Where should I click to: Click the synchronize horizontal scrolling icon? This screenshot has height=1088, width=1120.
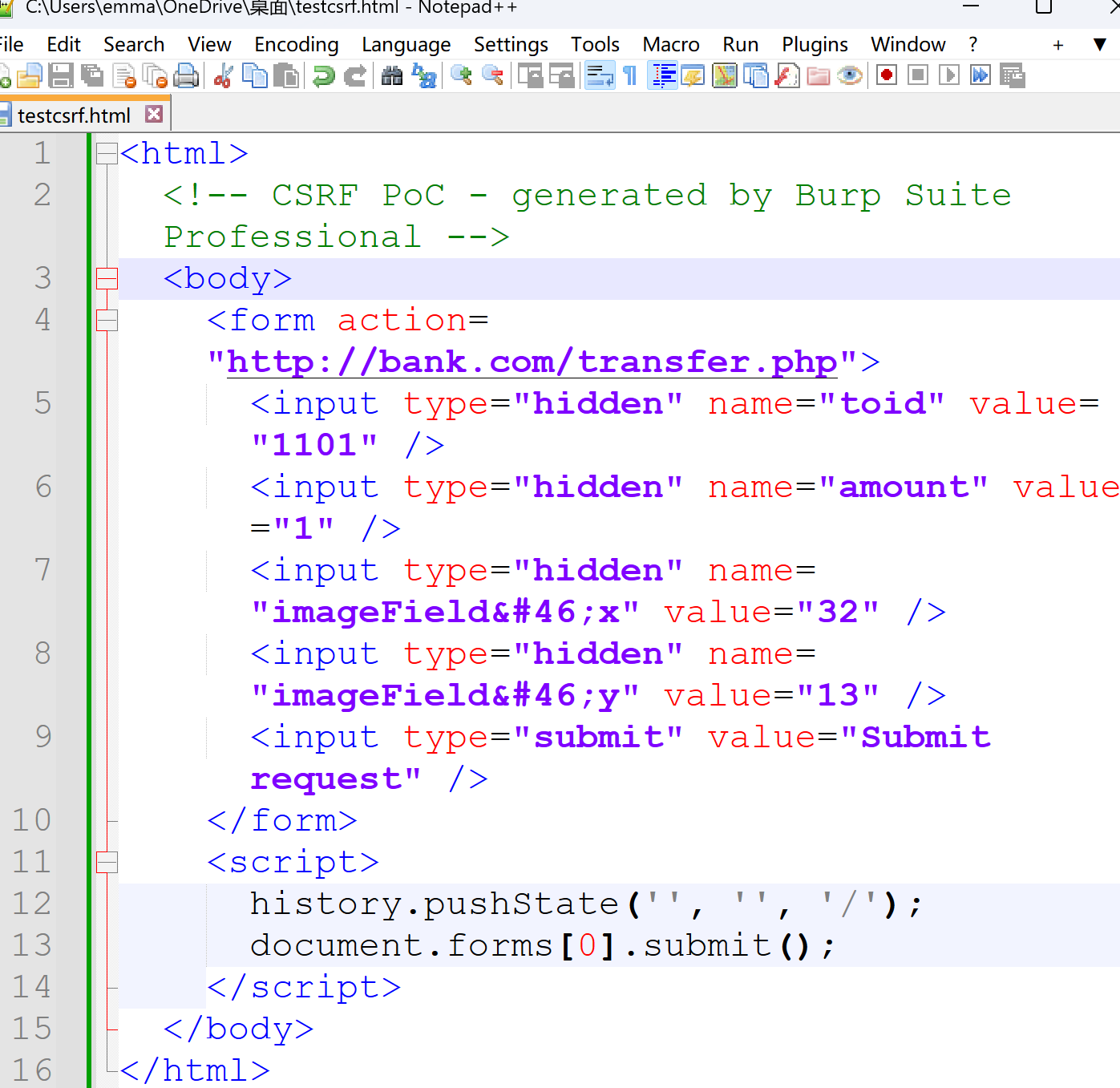coord(561,76)
